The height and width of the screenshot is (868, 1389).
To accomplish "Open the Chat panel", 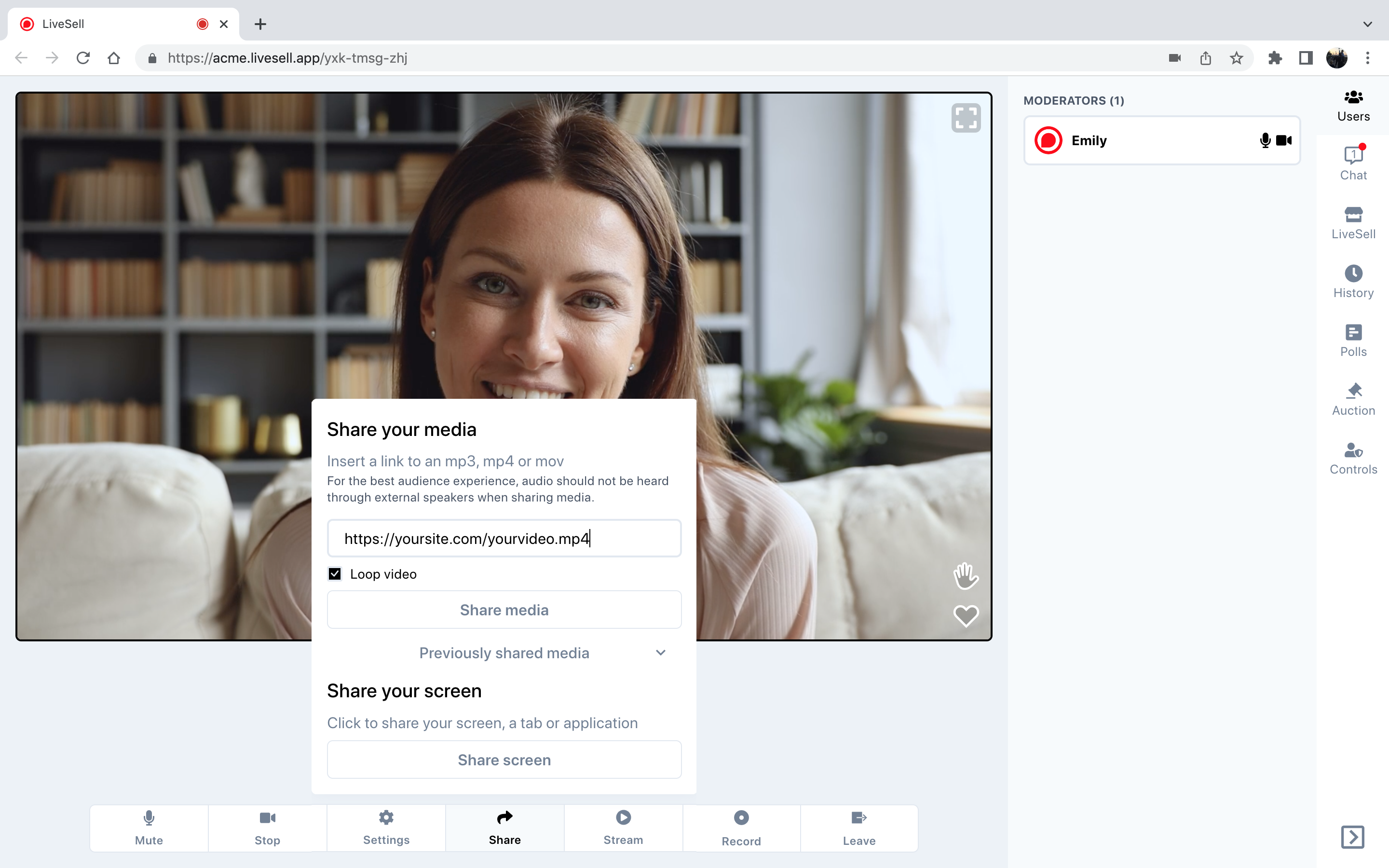I will click(x=1353, y=163).
